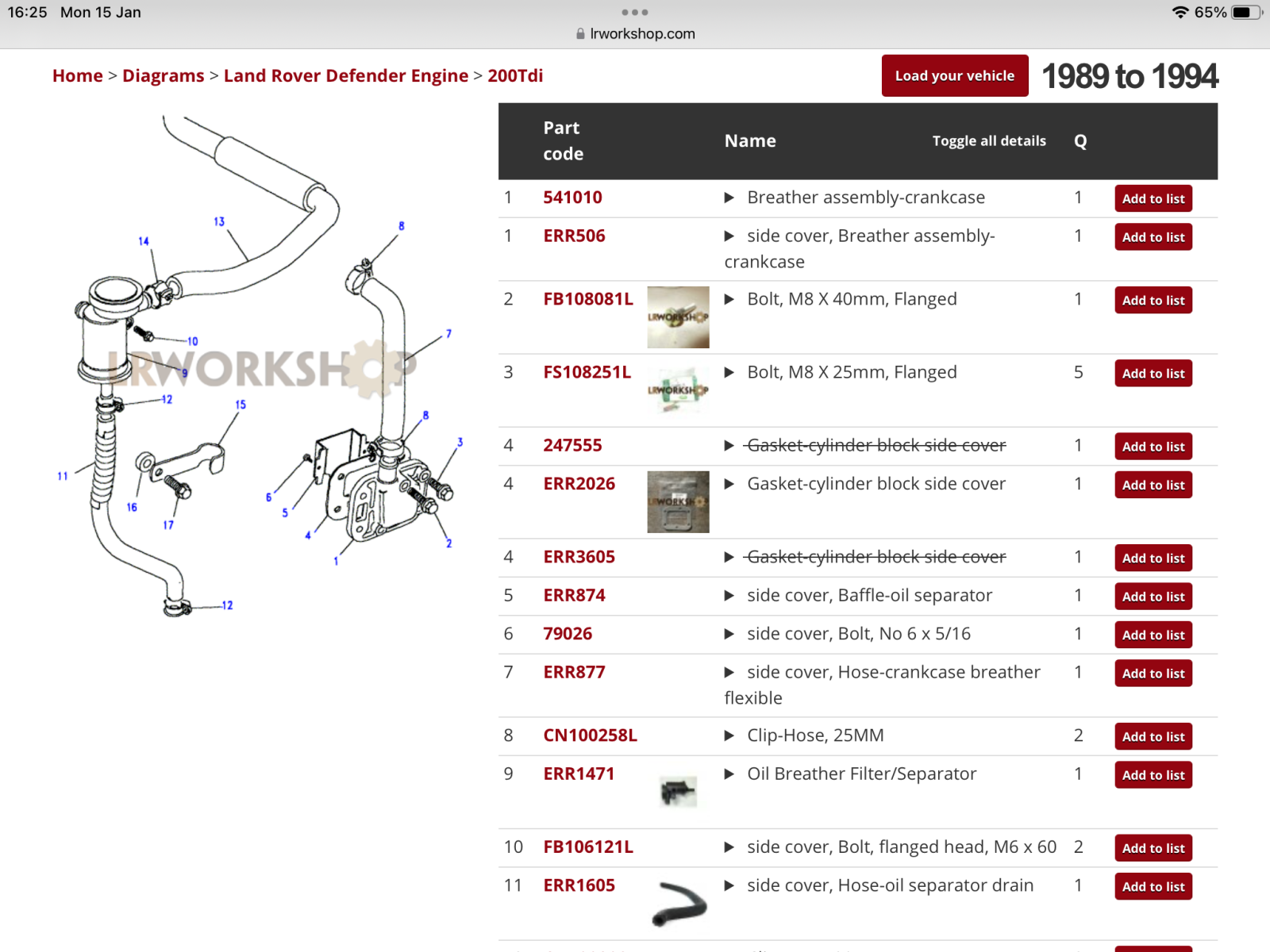
Task: Add ERR506 to list
Action: tap(1153, 237)
